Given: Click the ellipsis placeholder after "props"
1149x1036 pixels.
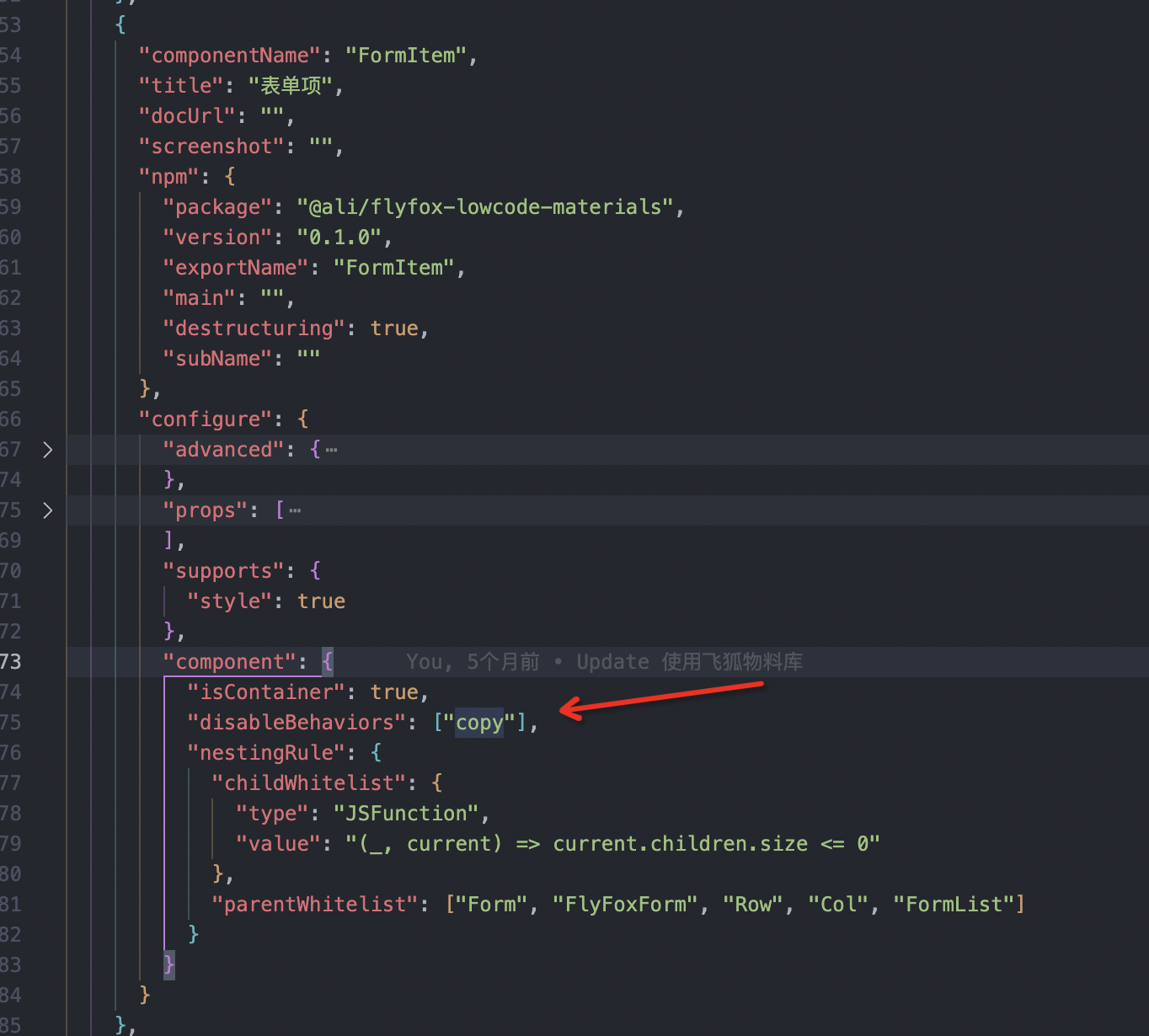Looking at the screenshot, I should 296,510.
